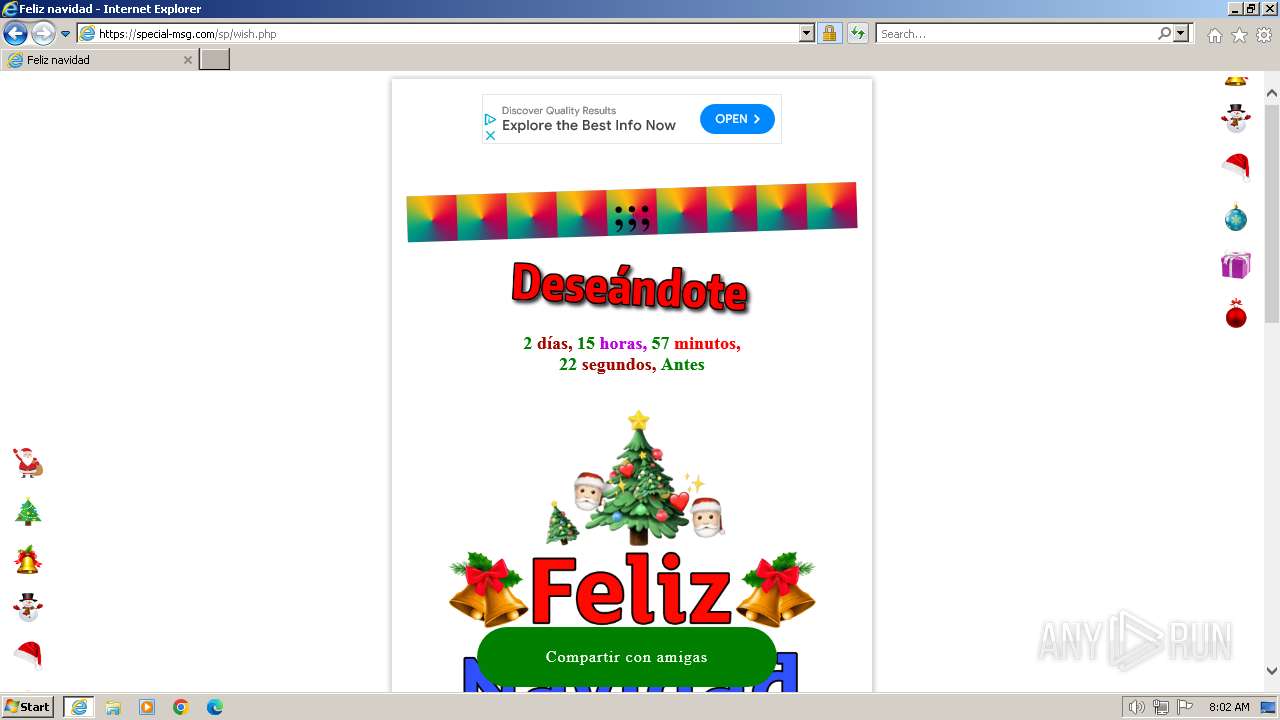Screen dimensions: 1280x720
Task: Click the 'Compartir con amigas' button
Action: click(x=627, y=657)
